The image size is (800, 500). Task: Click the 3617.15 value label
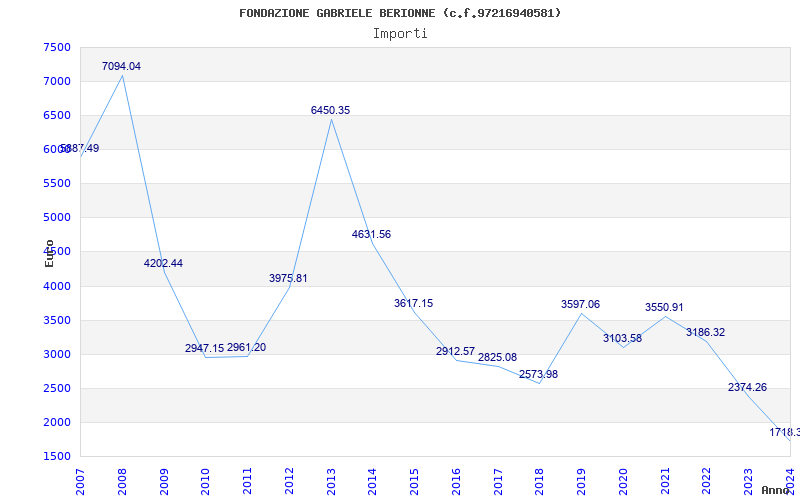[413, 303]
